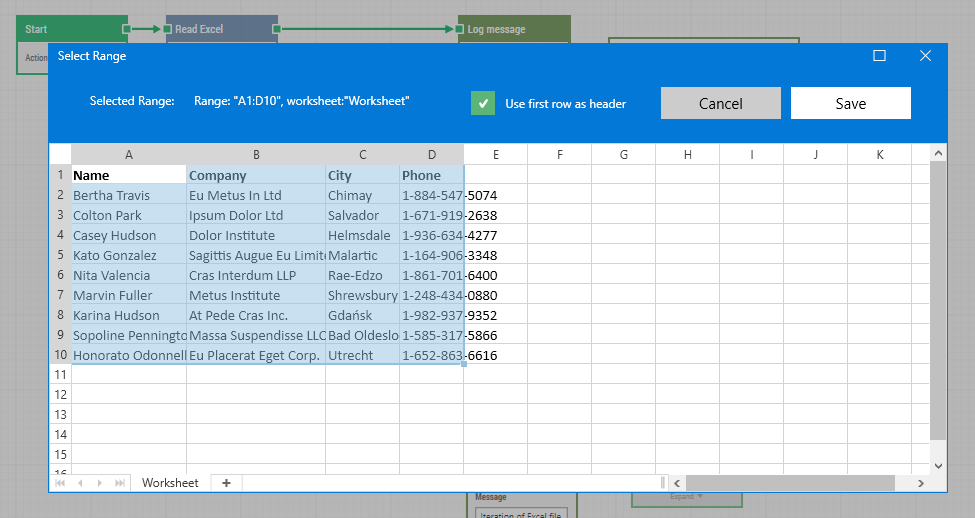
Task: Select the Dolor Institute cell
Action: tap(256, 235)
